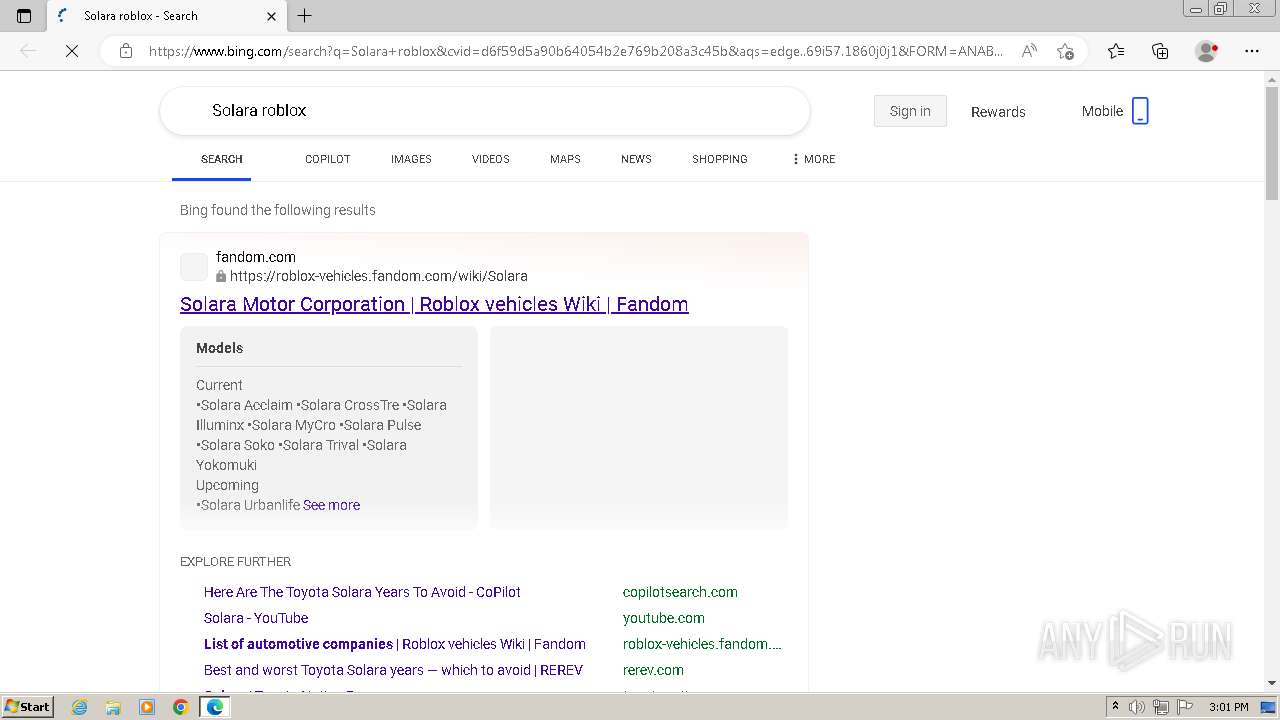Viewport: 1280px width, 720px height.
Task: Open Solara Motor Corporation Fandom result
Action: click(x=434, y=304)
